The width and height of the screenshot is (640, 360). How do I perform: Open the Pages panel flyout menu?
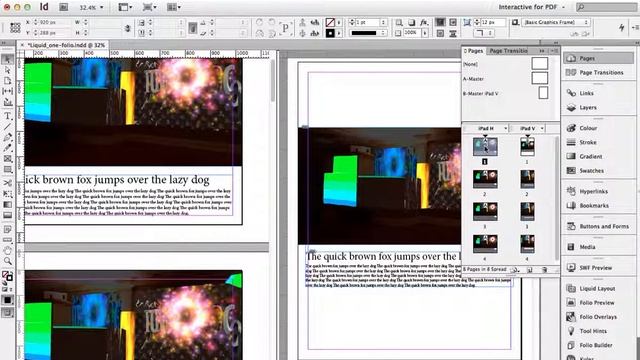(x=555, y=51)
